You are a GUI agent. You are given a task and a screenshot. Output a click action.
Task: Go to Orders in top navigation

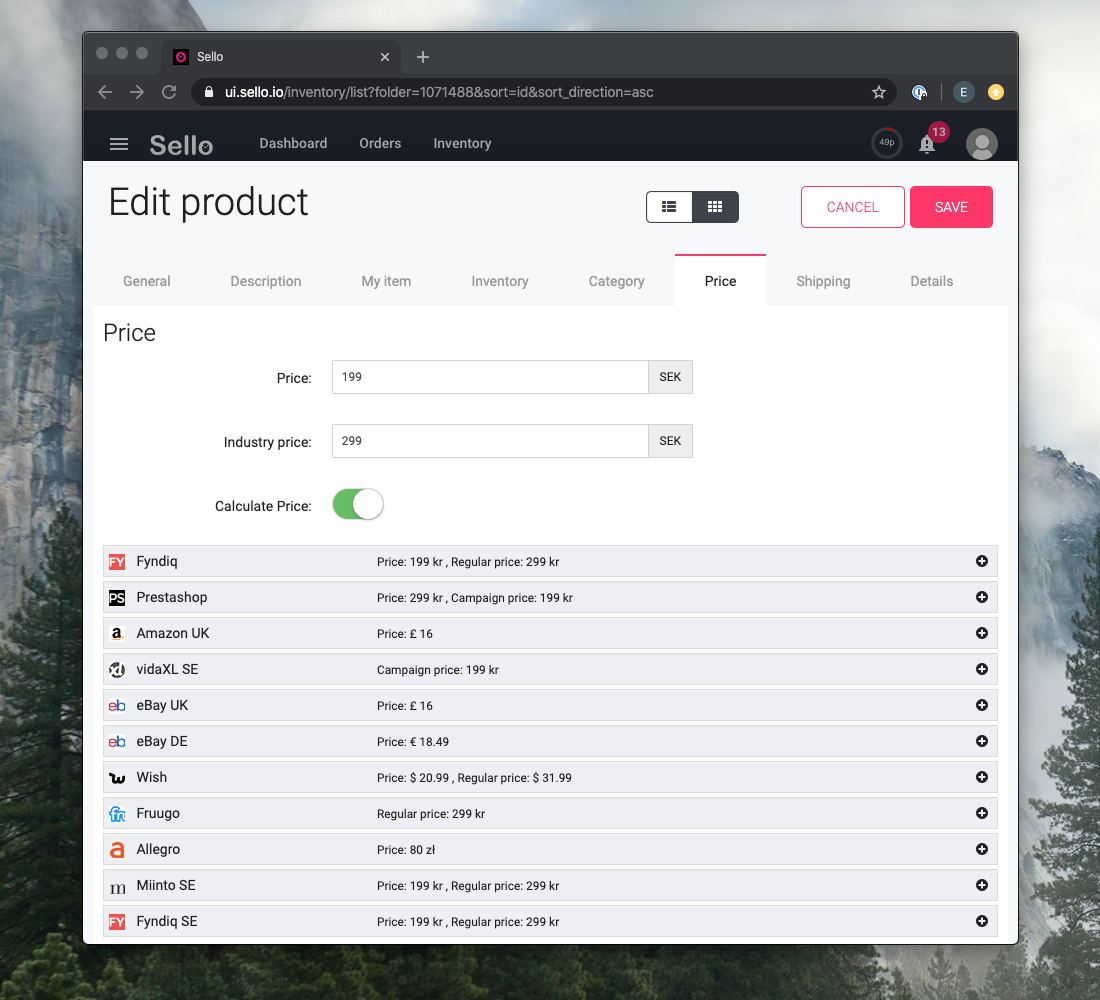(380, 144)
